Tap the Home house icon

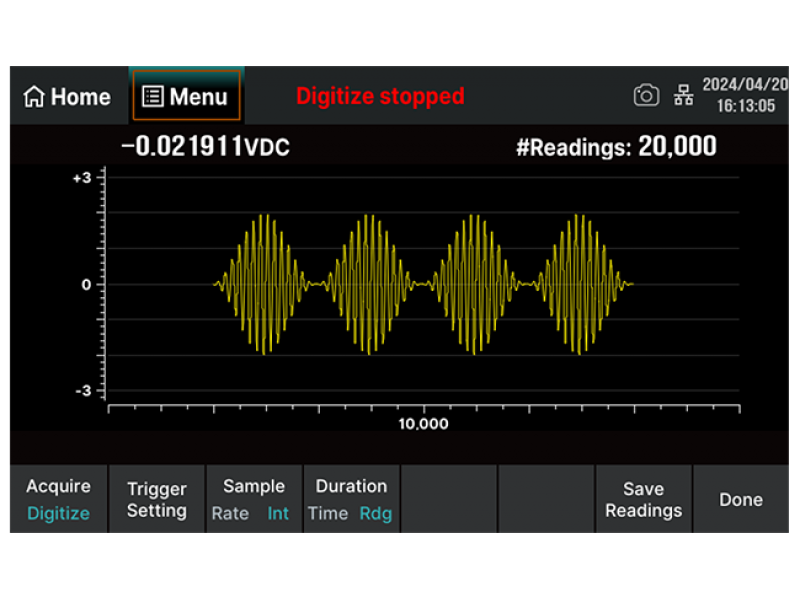click(x=34, y=97)
